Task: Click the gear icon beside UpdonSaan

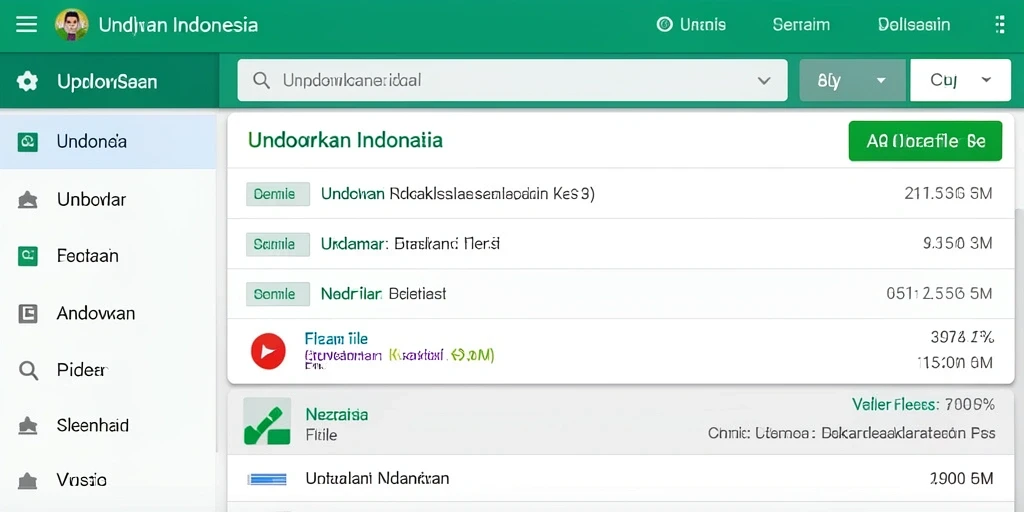Action: click(27, 82)
